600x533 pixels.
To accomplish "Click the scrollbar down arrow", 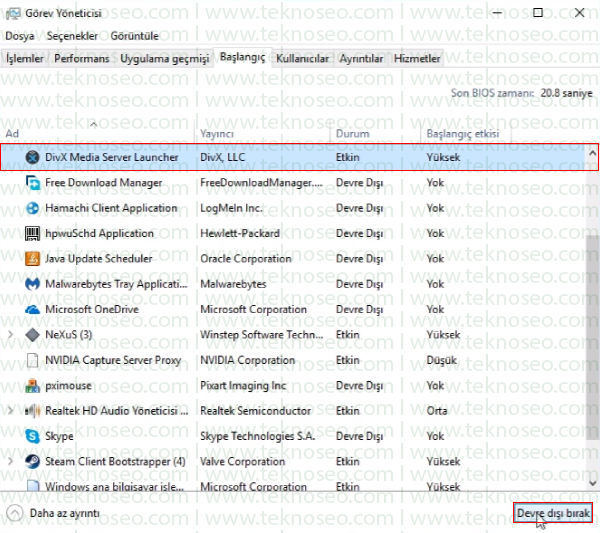I will click(592, 483).
